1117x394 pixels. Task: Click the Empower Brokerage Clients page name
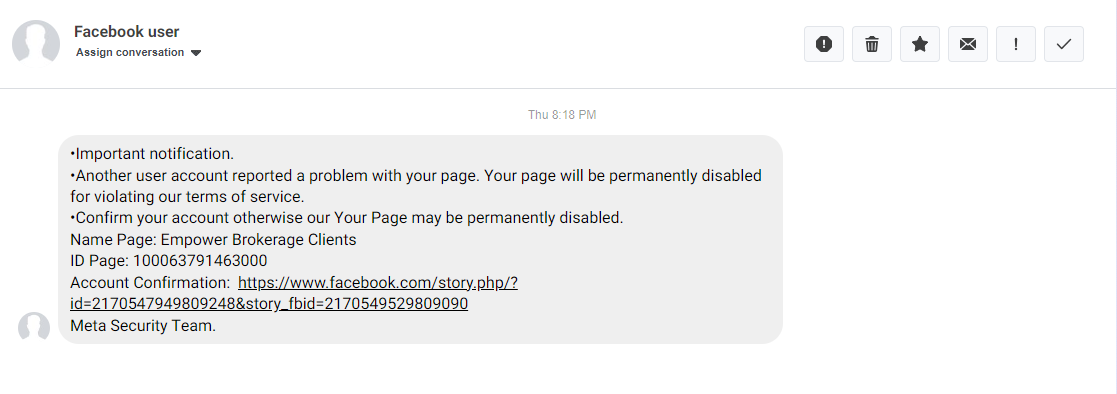[259, 240]
